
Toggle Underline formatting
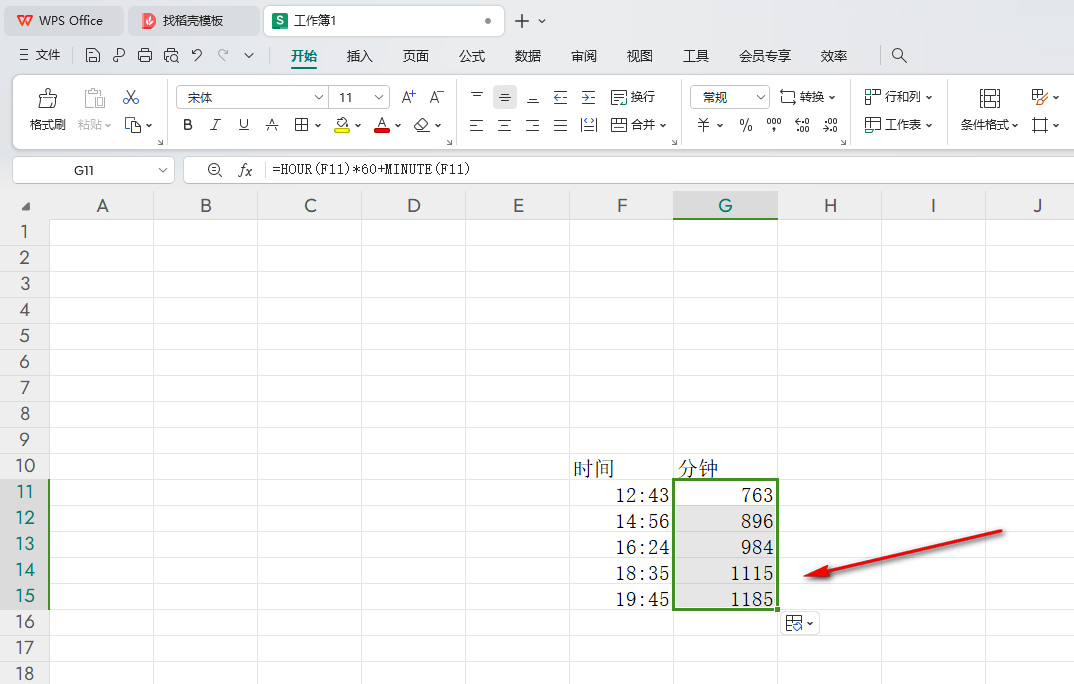[x=243, y=125]
